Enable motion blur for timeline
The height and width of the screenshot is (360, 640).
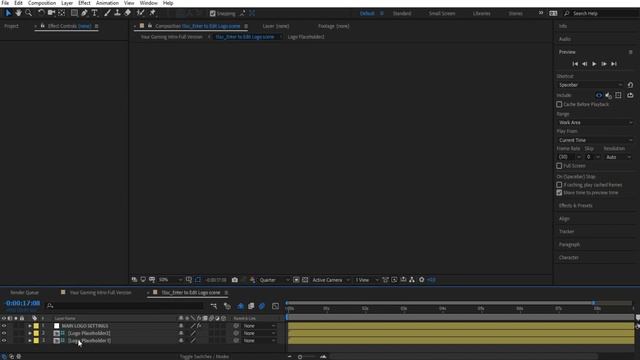[x=262, y=306]
